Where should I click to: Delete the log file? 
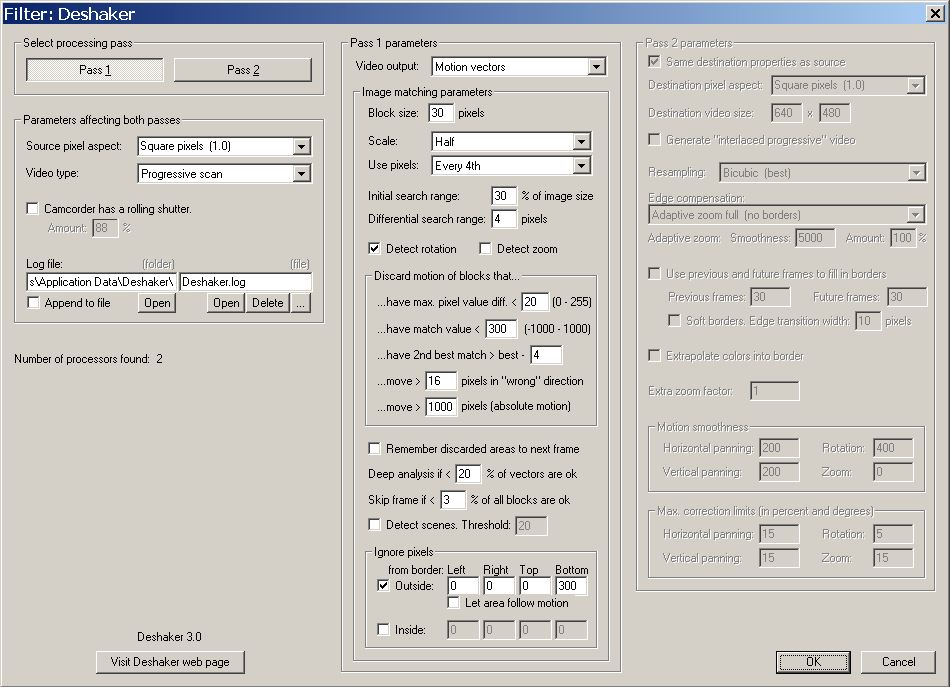267,303
